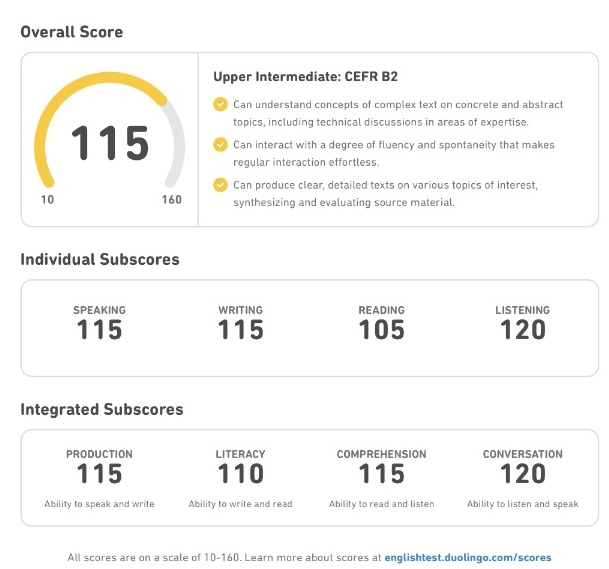
Task: Click the Literacy integrated subscore
Action: pyautogui.click(x=241, y=474)
